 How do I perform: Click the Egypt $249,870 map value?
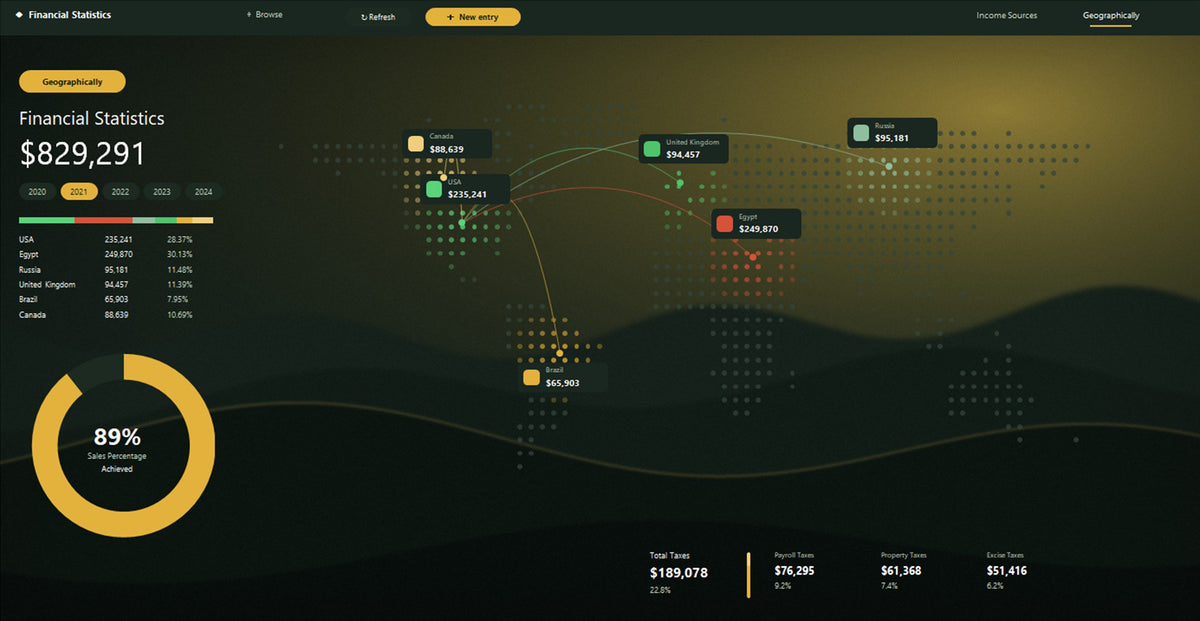point(759,229)
